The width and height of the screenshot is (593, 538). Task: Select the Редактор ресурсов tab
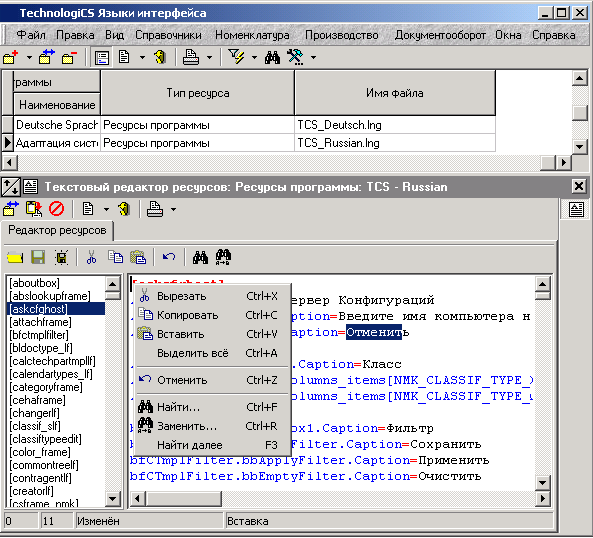(57, 230)
